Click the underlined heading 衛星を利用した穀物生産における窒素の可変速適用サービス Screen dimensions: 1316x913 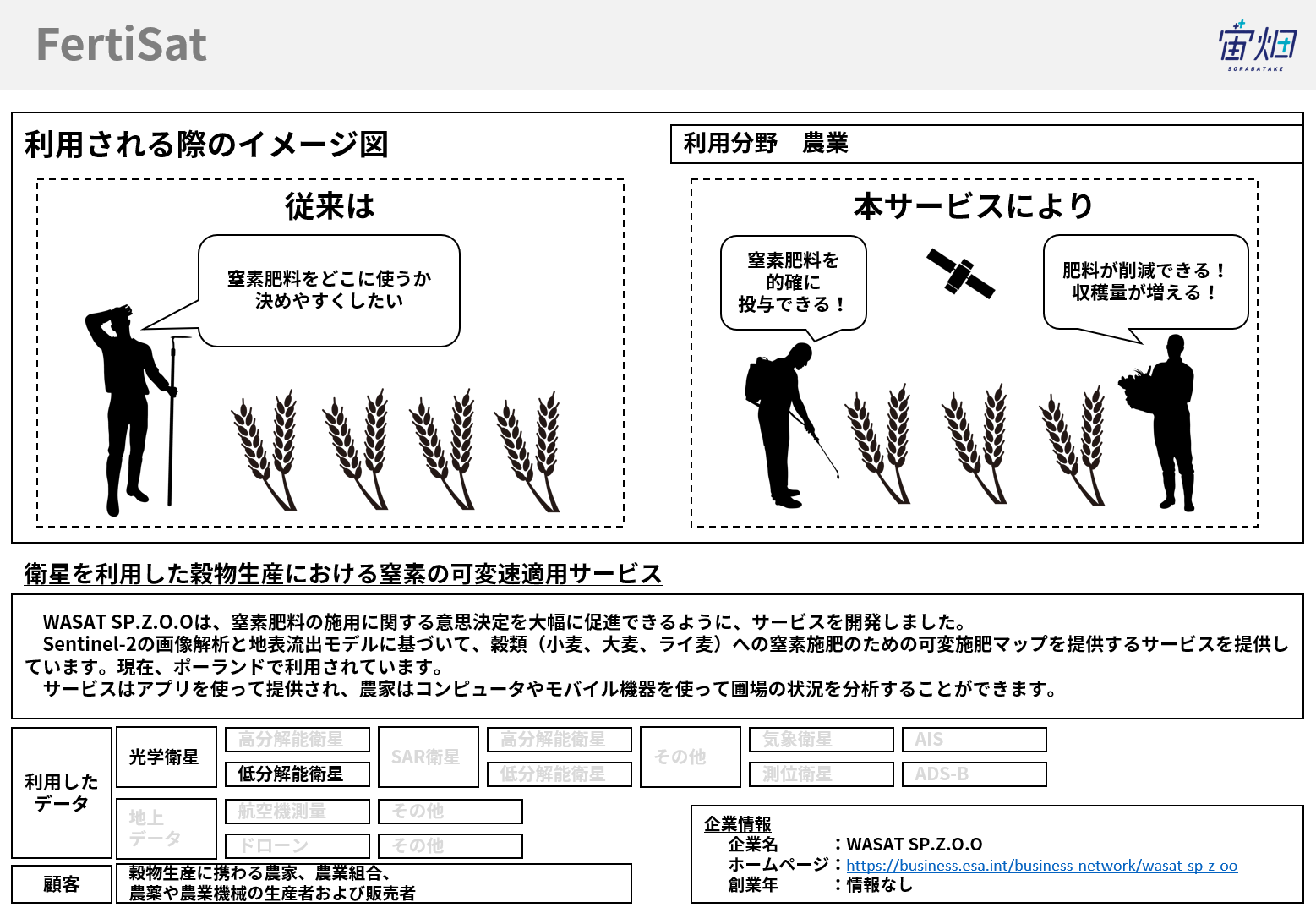tap(343, 574)
